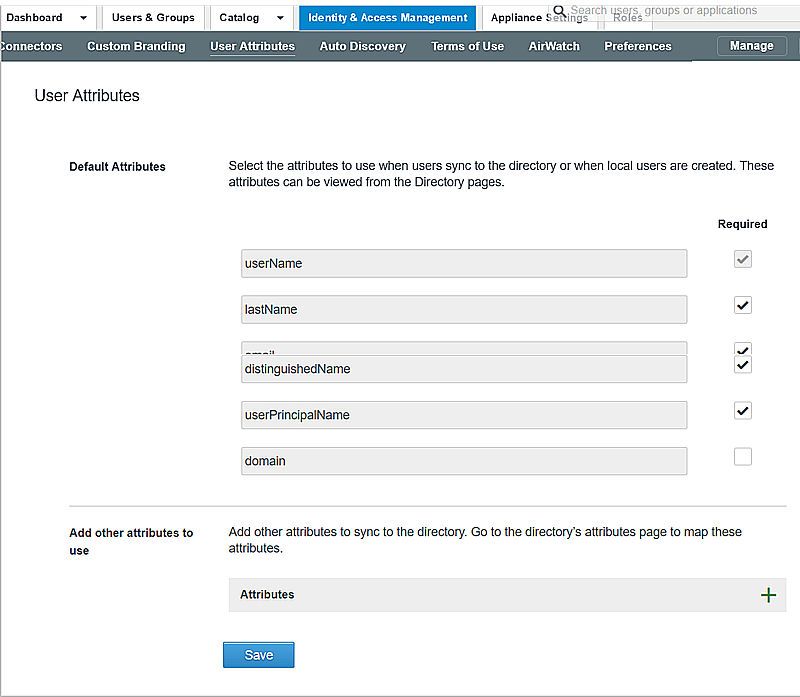
Task: Click the Dashboard tab label
Action: click(34, 17)
